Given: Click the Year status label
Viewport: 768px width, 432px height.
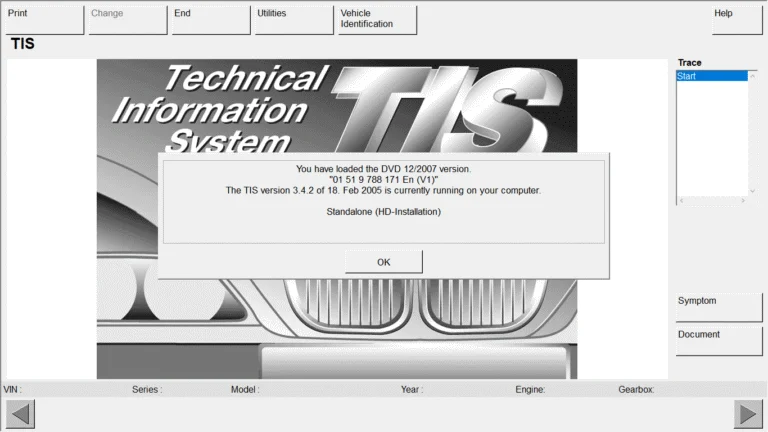Looking at the screenshot, I should tap(412, 389).
